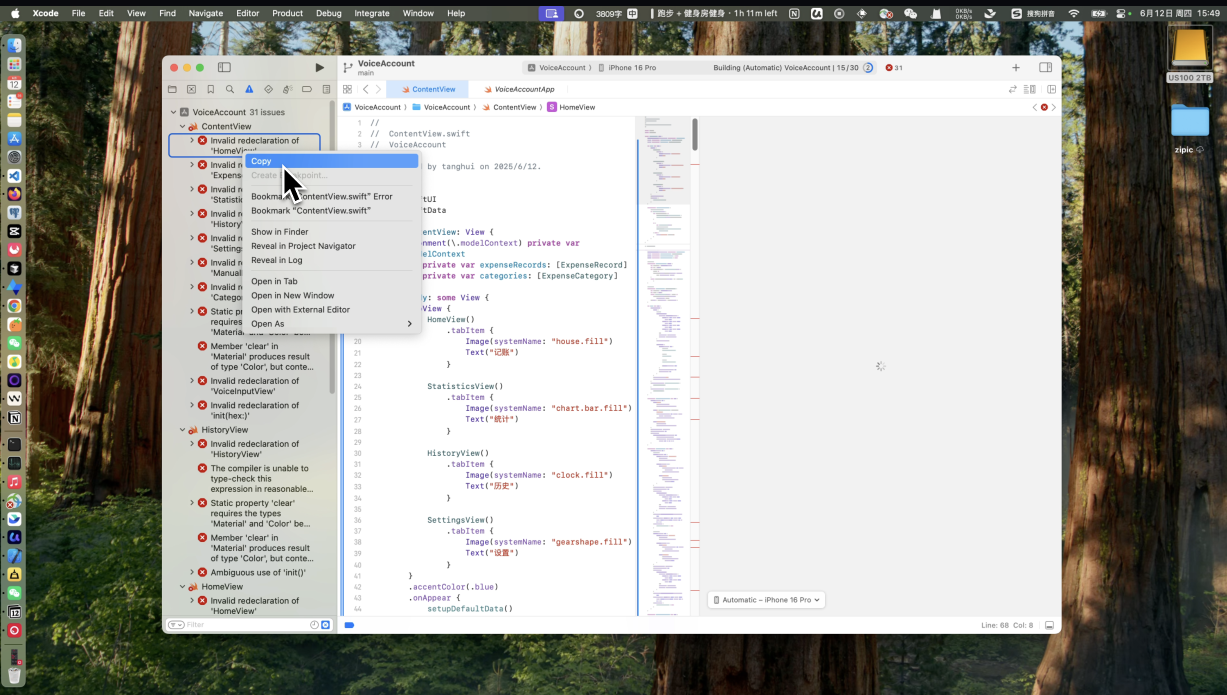Open the Automatic – iPhone 16 Pro dropdown
This screenshot has height=695, width=1227.
(x=766, y=600)
